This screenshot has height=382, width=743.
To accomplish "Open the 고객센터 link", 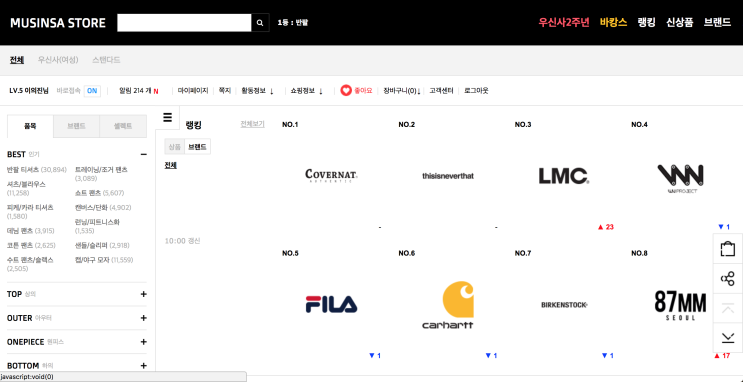I will [441, 91].
